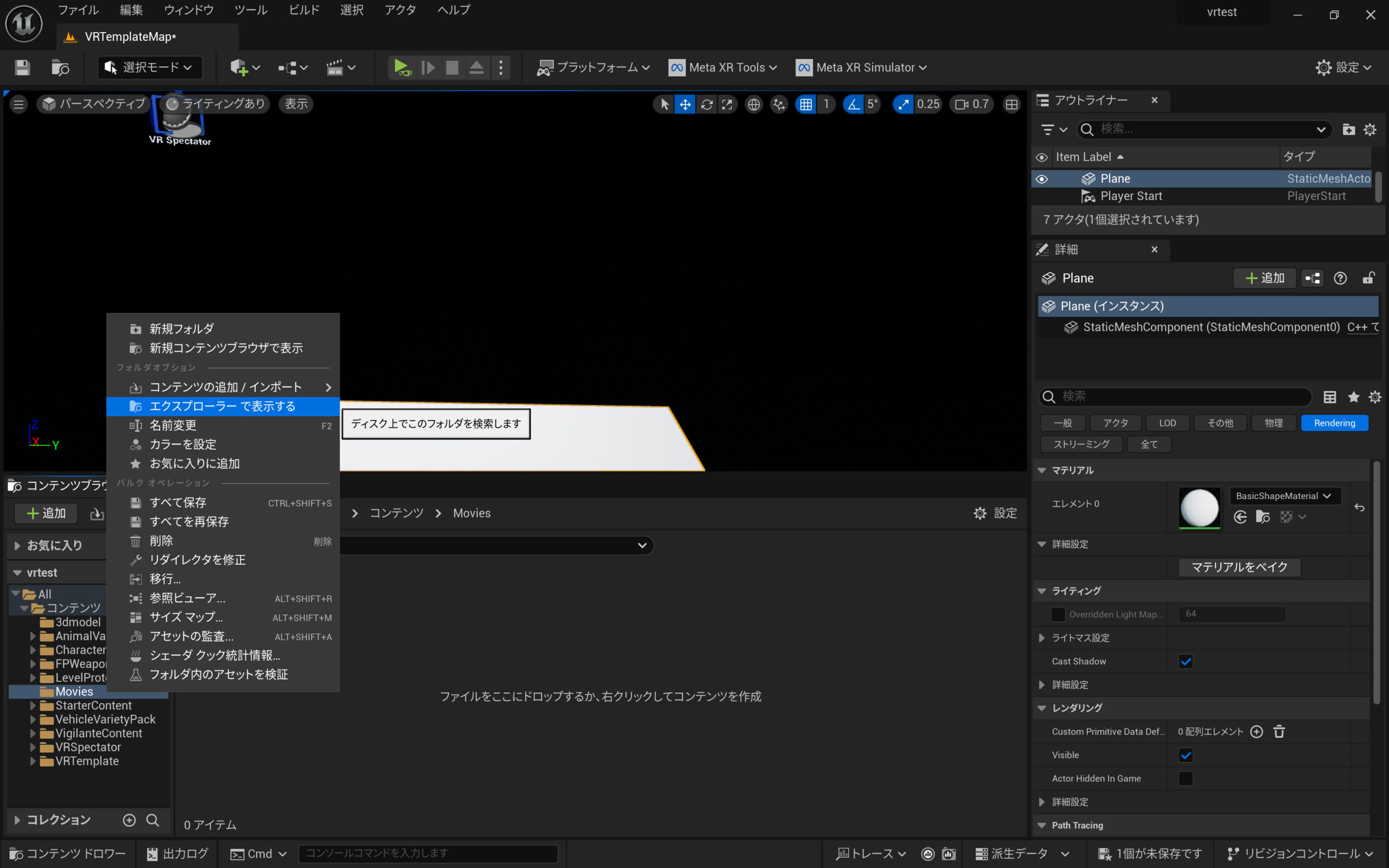Click the Bake Material (マテリアルをベイク) button
This screenshot has width=1389, height=868.
pos(1239,567)
